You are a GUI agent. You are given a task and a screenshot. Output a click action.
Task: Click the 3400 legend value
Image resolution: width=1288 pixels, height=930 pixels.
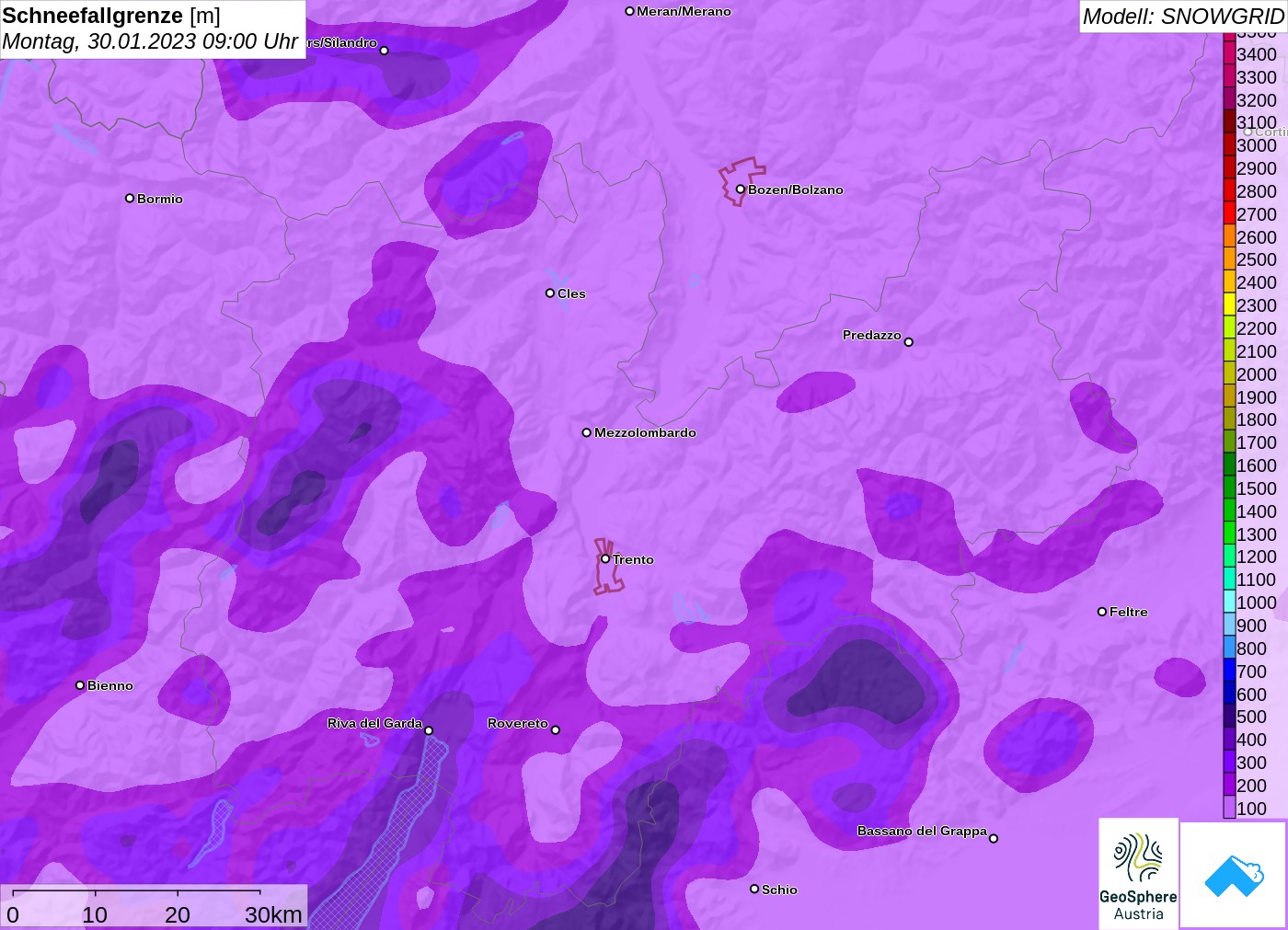1257,54
